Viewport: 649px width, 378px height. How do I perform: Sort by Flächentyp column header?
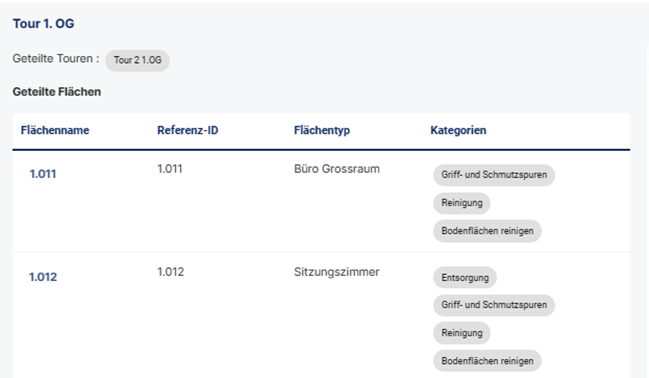coord(322,130)
